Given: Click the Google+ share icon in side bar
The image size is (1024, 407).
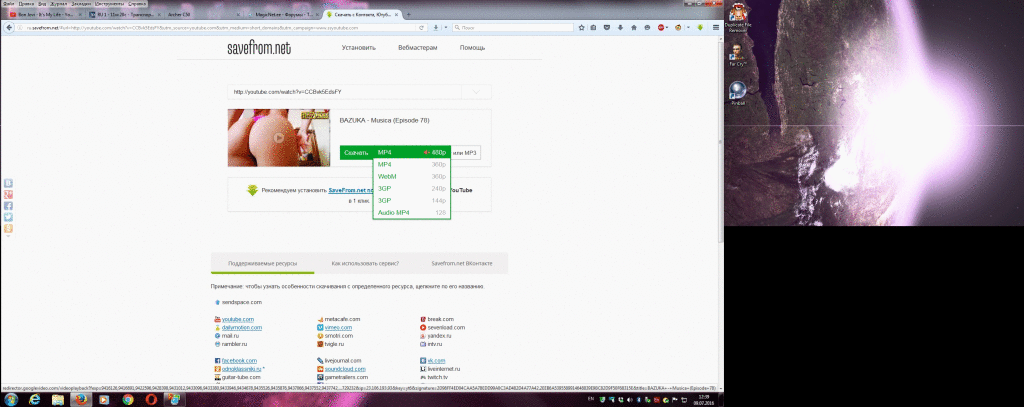Looking at the screenshot, I should click(8, 195).
